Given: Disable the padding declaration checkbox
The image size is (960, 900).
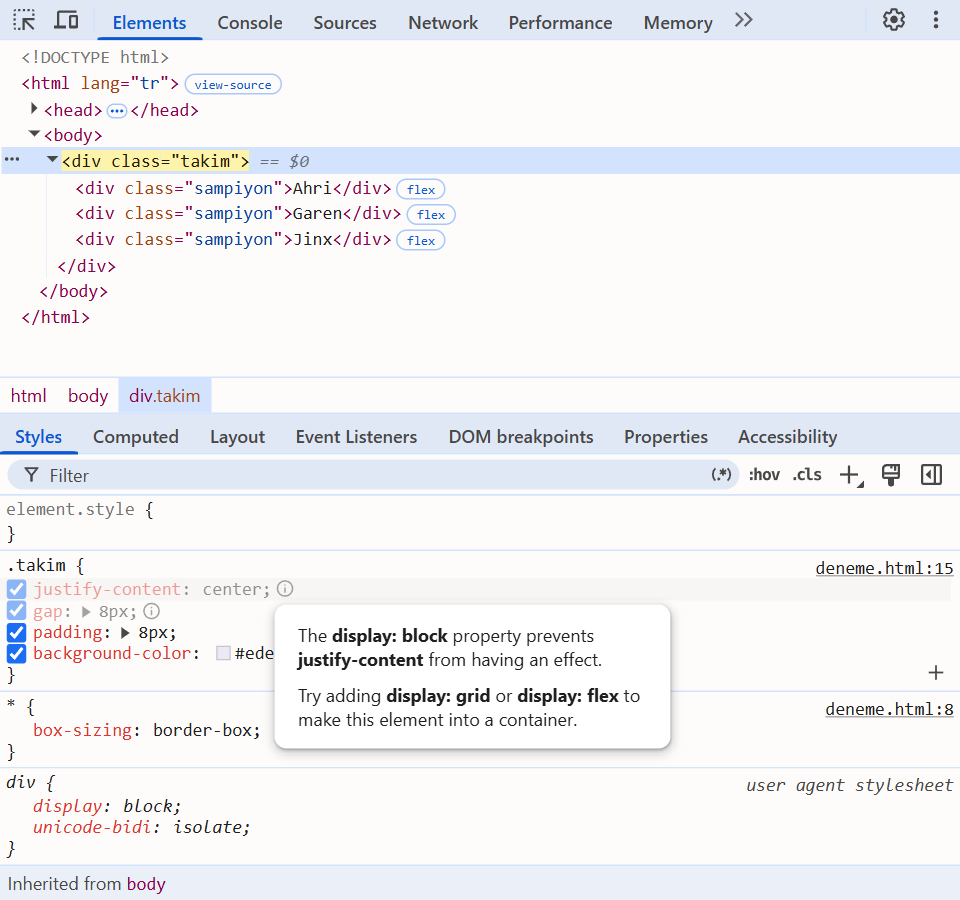Looking at the screenshot, I should click(17, 632).
